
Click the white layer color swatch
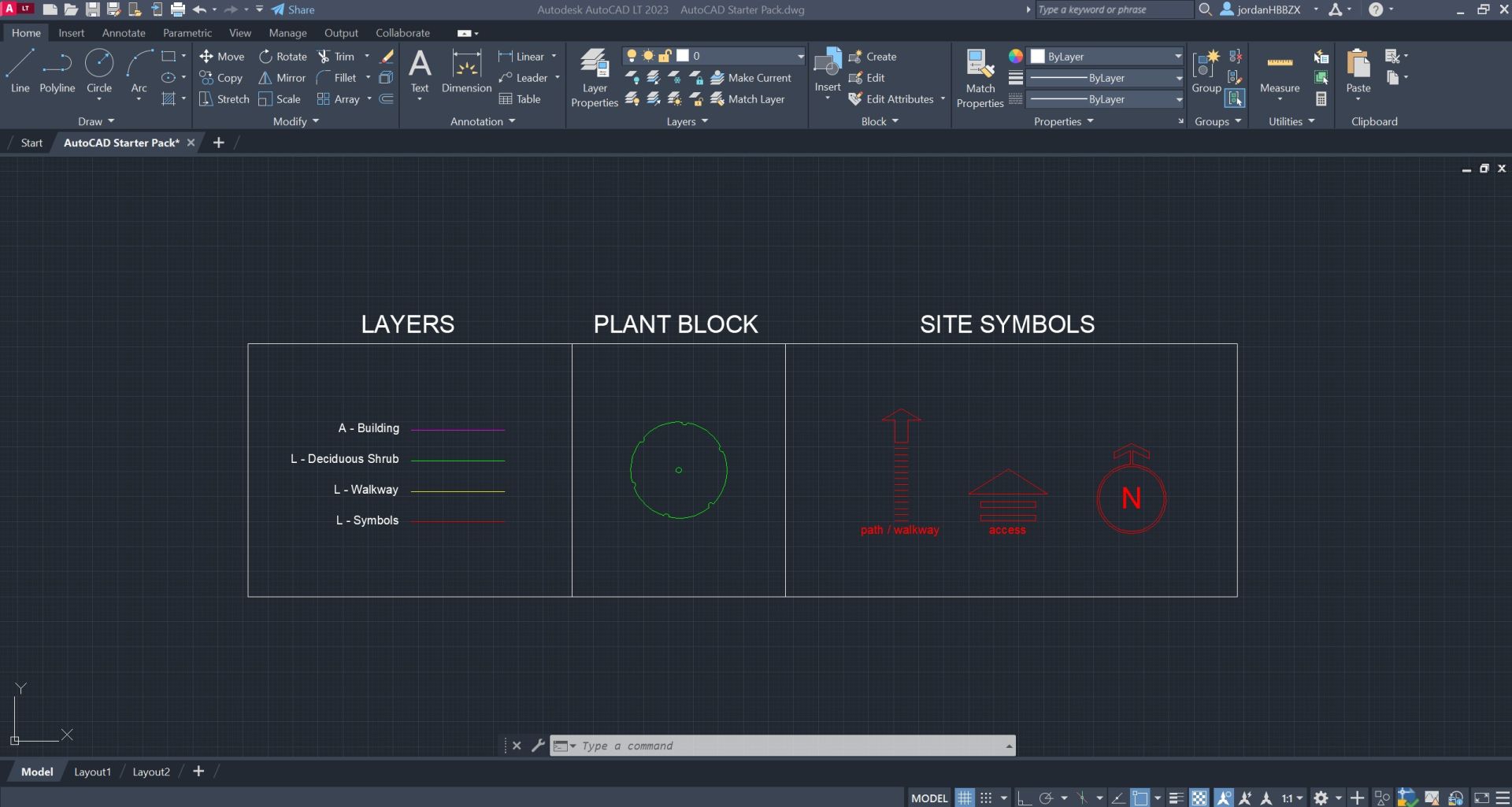click(683, 56)
